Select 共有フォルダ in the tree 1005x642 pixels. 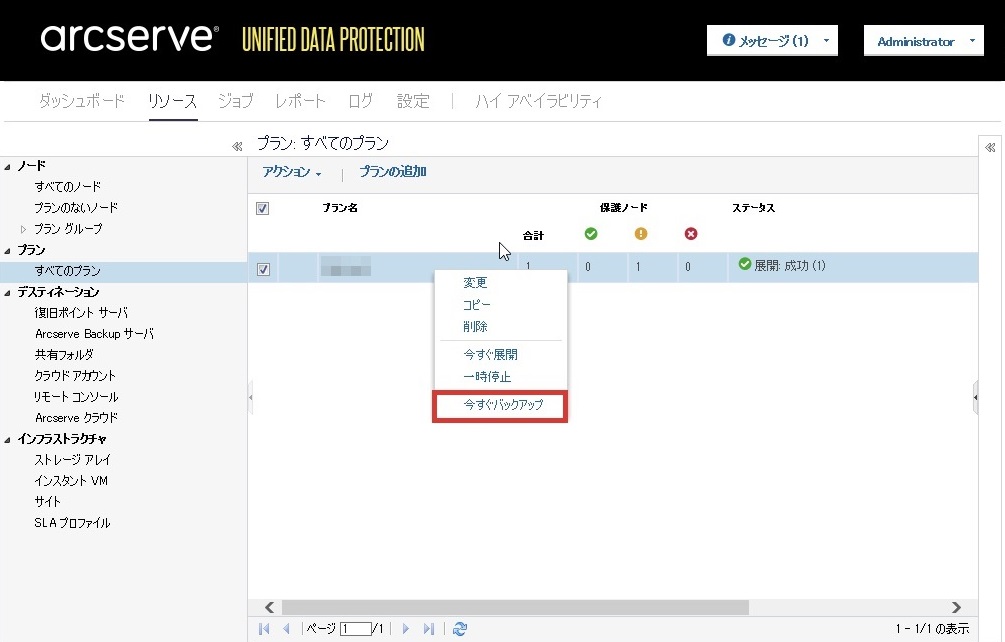click(x=64, y=354)
